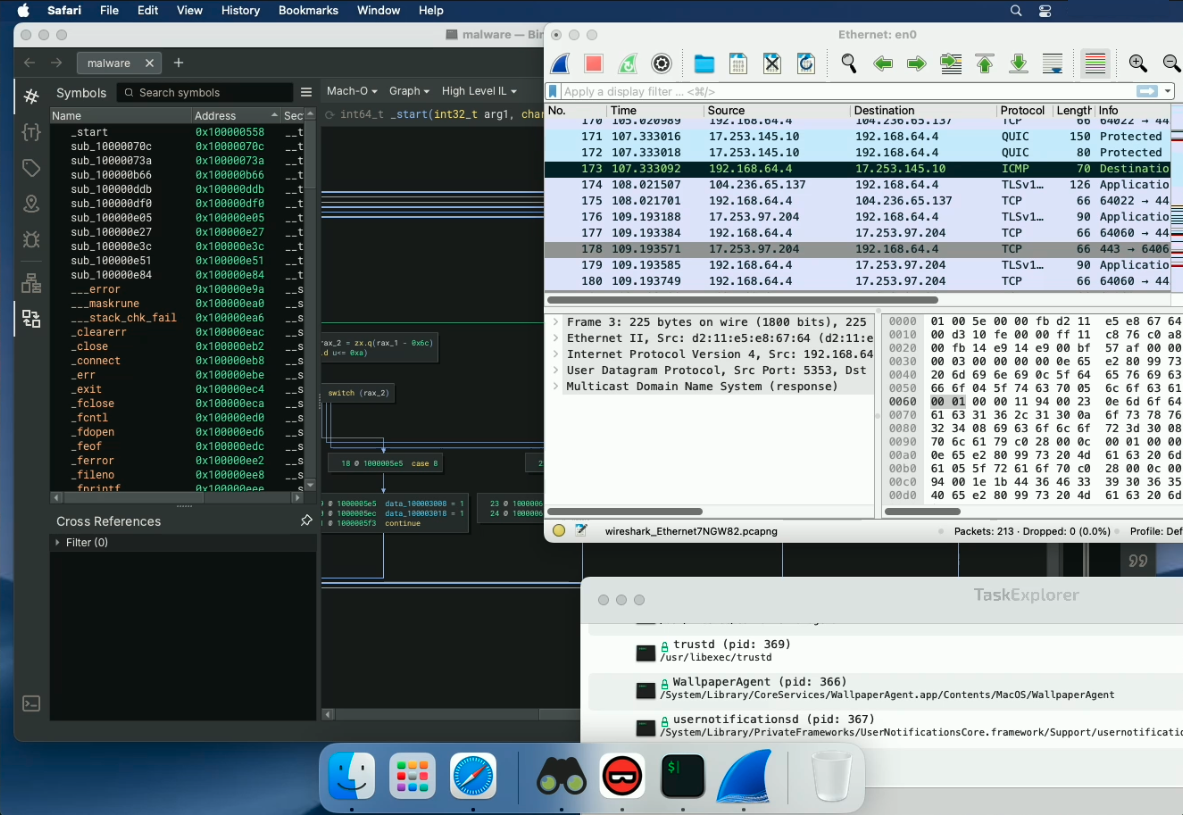Stop the running packet capture
This screenshot has height=815, width=1183.
(594, 63)
